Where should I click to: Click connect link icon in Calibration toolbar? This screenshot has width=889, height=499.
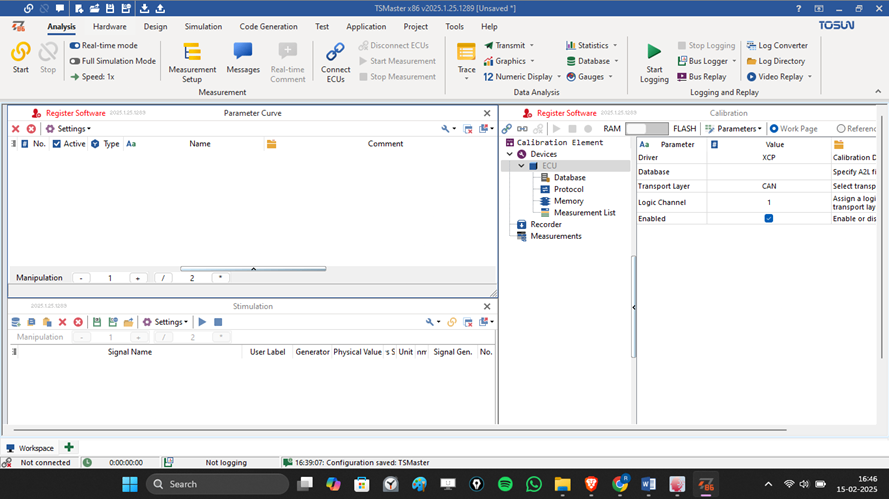507,129
